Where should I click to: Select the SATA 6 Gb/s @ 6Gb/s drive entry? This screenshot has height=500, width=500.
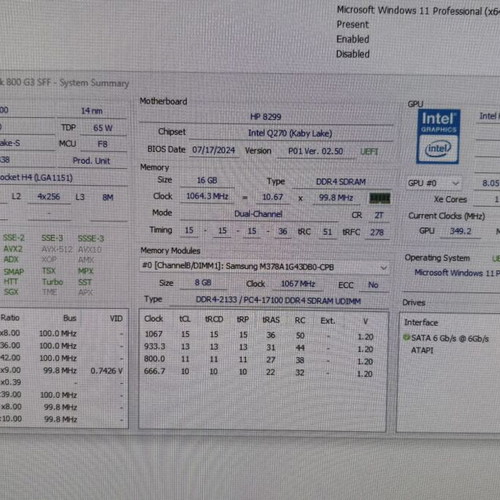click(450, 338)
